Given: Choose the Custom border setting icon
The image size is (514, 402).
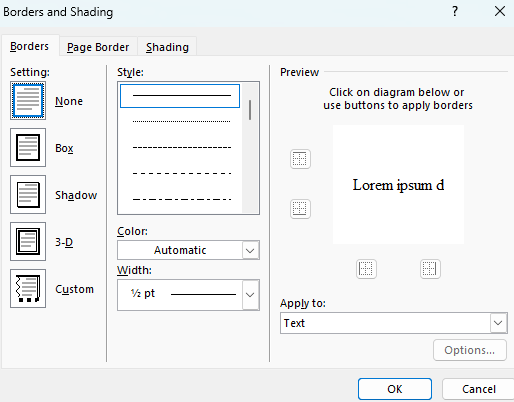Looking at the screenshot, I should [28, 288].
